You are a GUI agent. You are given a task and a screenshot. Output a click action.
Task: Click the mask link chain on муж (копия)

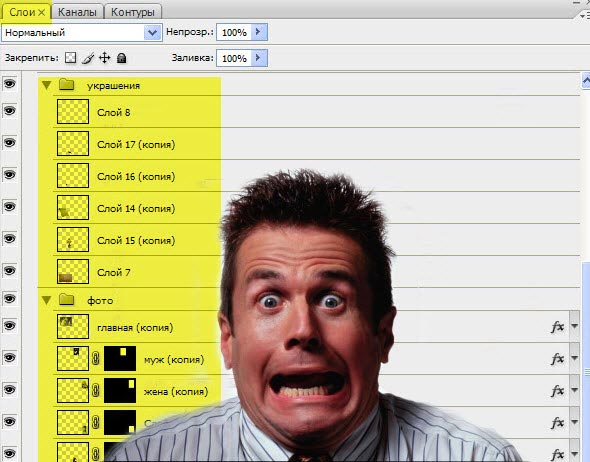point(96,359)
